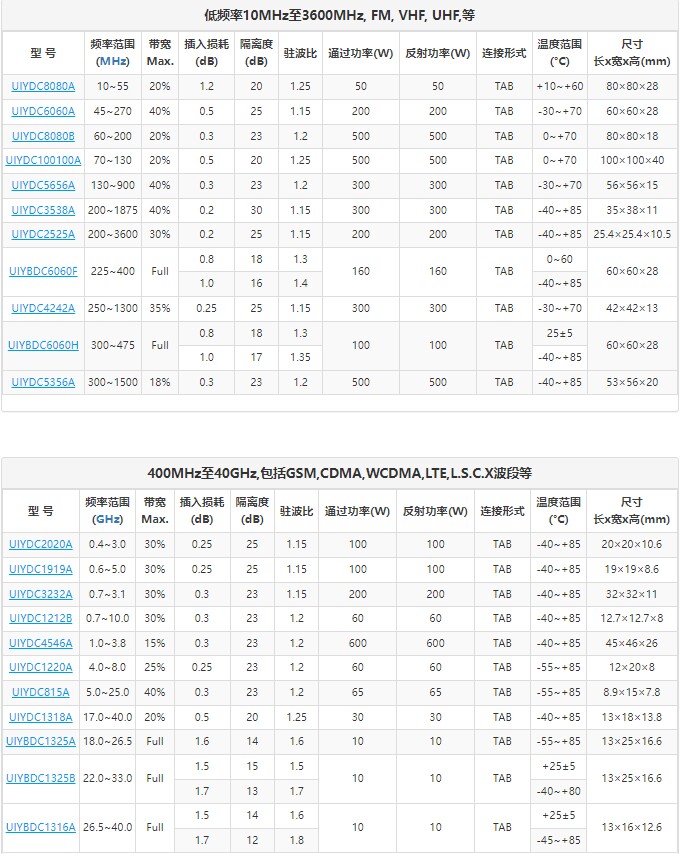Click frequency range cell '26.5~40.0'
This screenshot has height=854, width=681.
click(x=107, y=827)
